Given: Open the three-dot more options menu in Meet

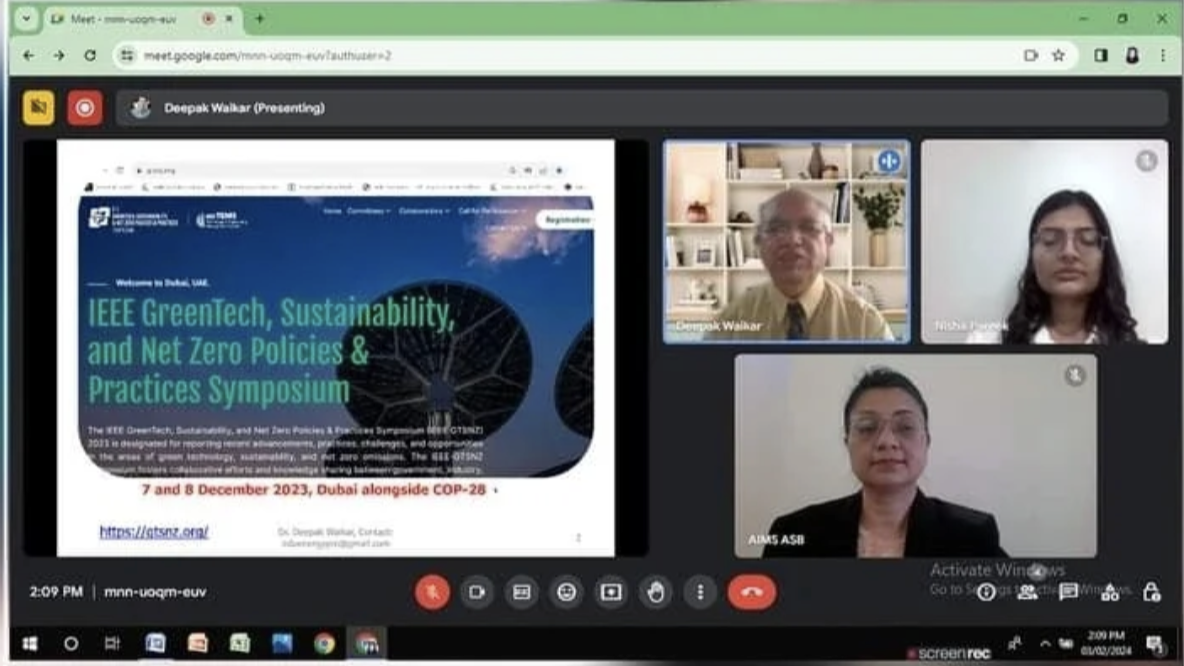Looking at the screenshot, I should [700, 593].
